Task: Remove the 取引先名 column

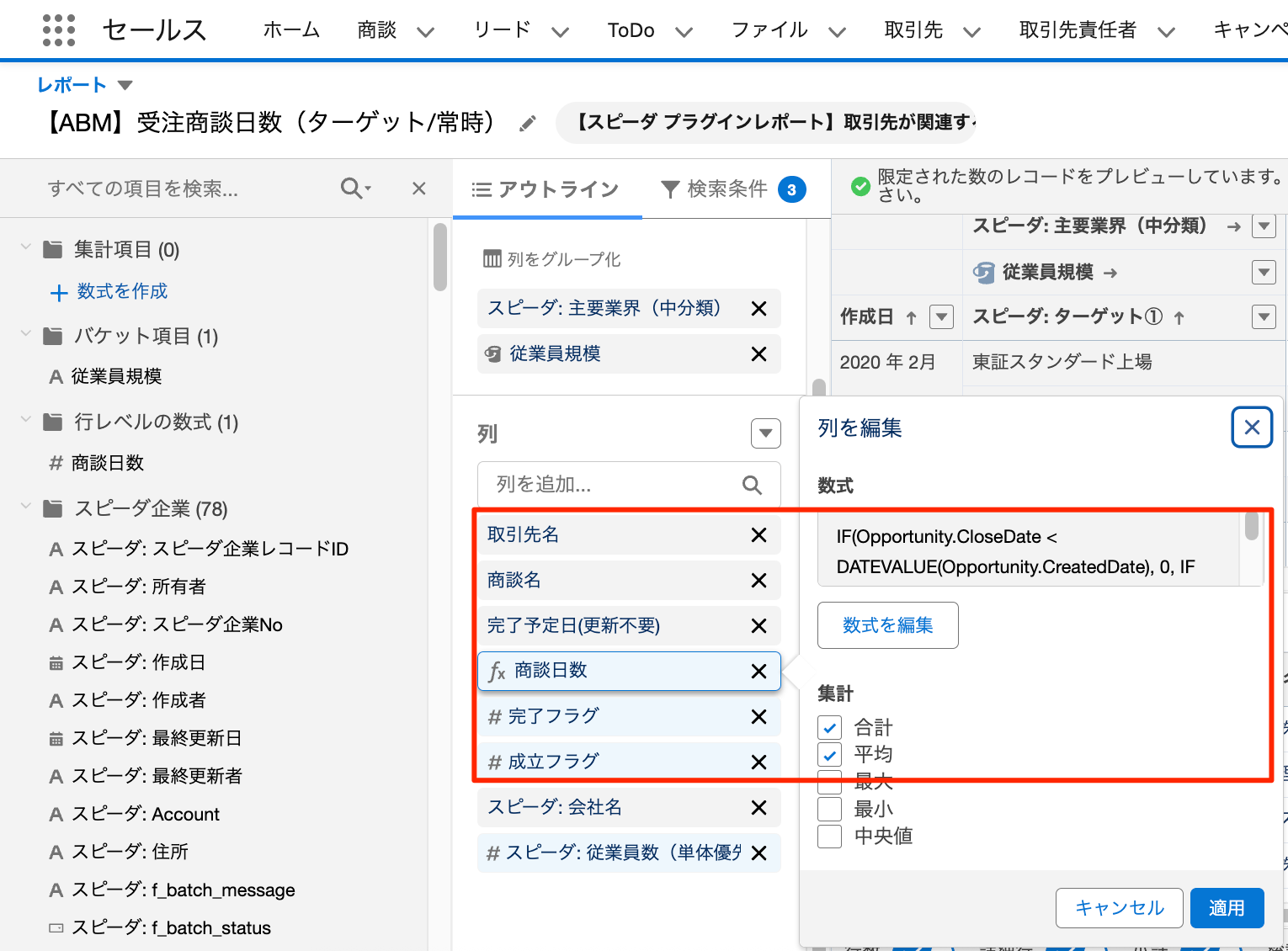Action: 758,535
